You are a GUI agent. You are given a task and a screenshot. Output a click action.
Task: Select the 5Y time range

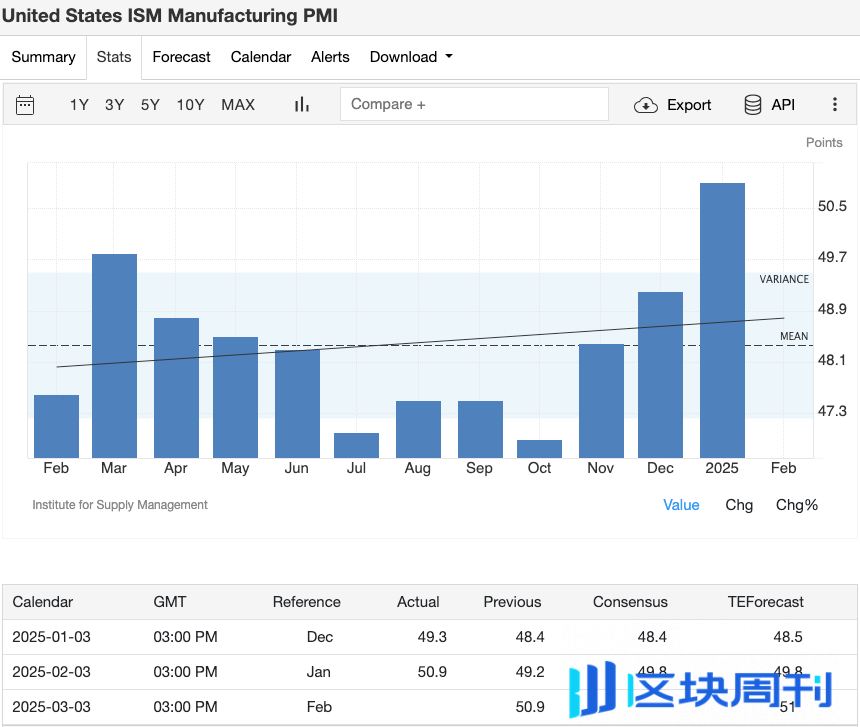click(150, 105)
